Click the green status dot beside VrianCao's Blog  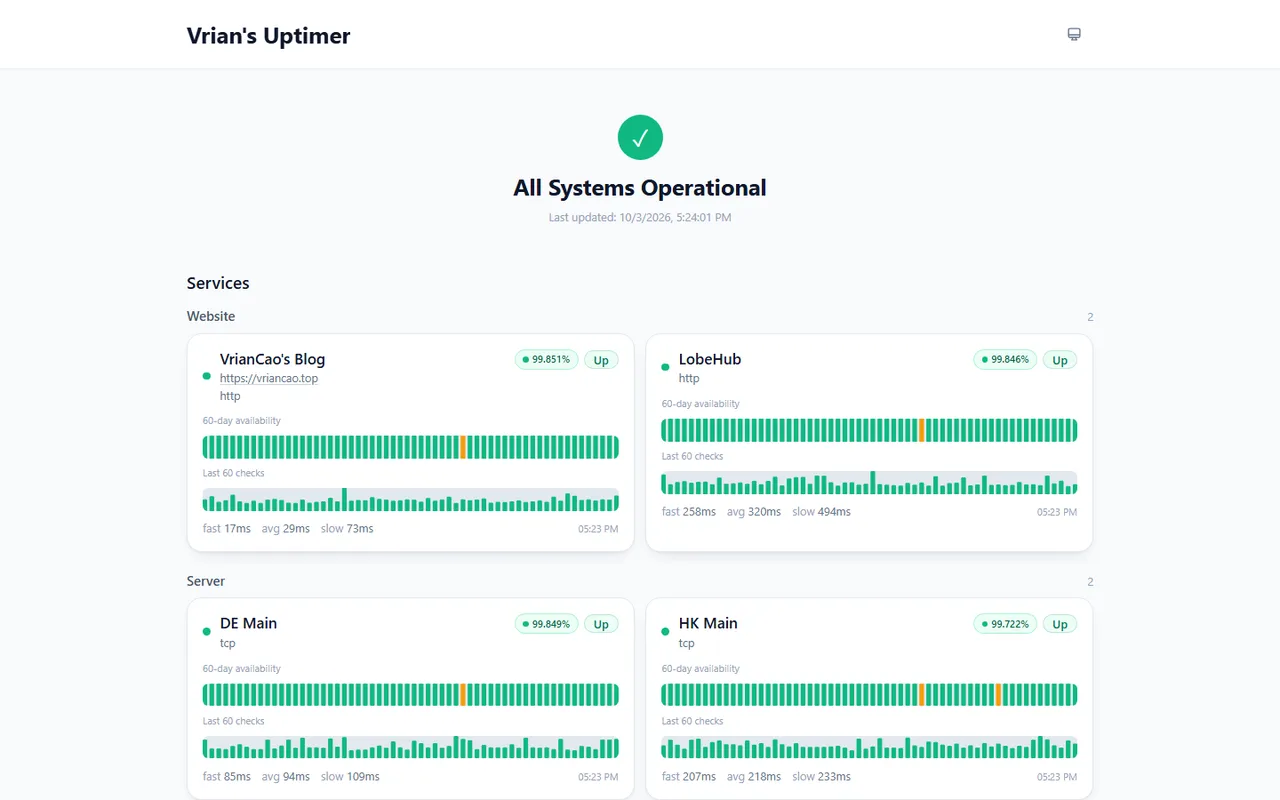tap(207, 376)
